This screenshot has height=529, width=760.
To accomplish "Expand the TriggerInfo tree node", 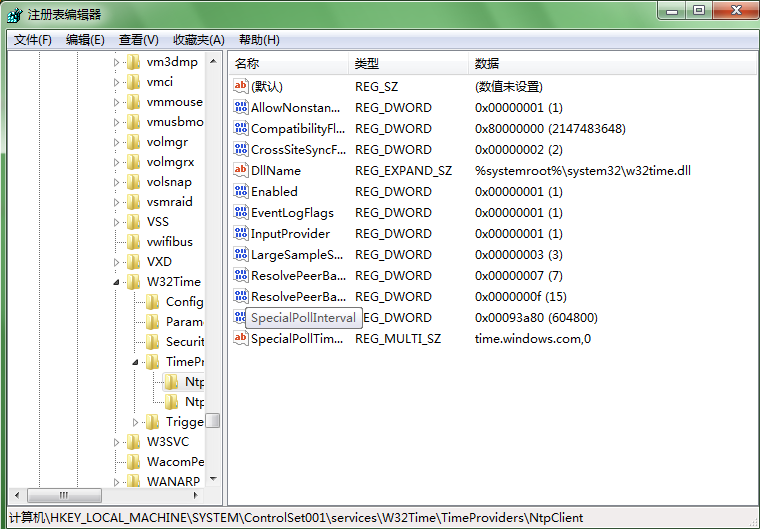I will (x=137, y=422).
